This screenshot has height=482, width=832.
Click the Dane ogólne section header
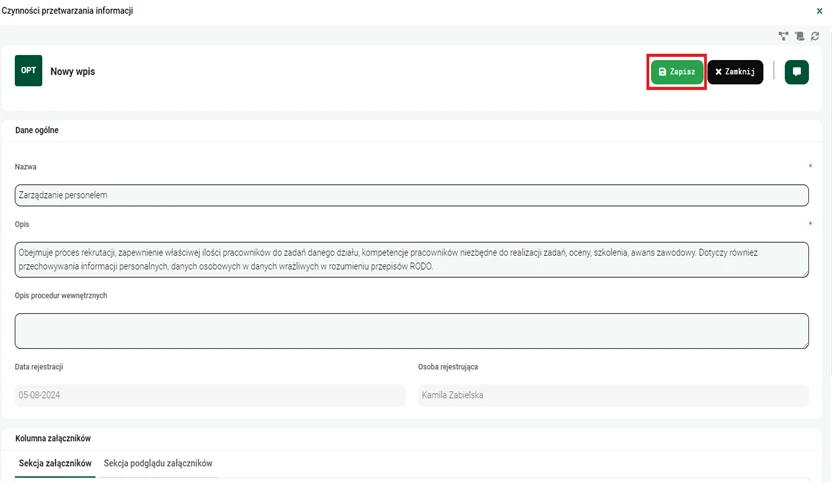click(37, 130)
